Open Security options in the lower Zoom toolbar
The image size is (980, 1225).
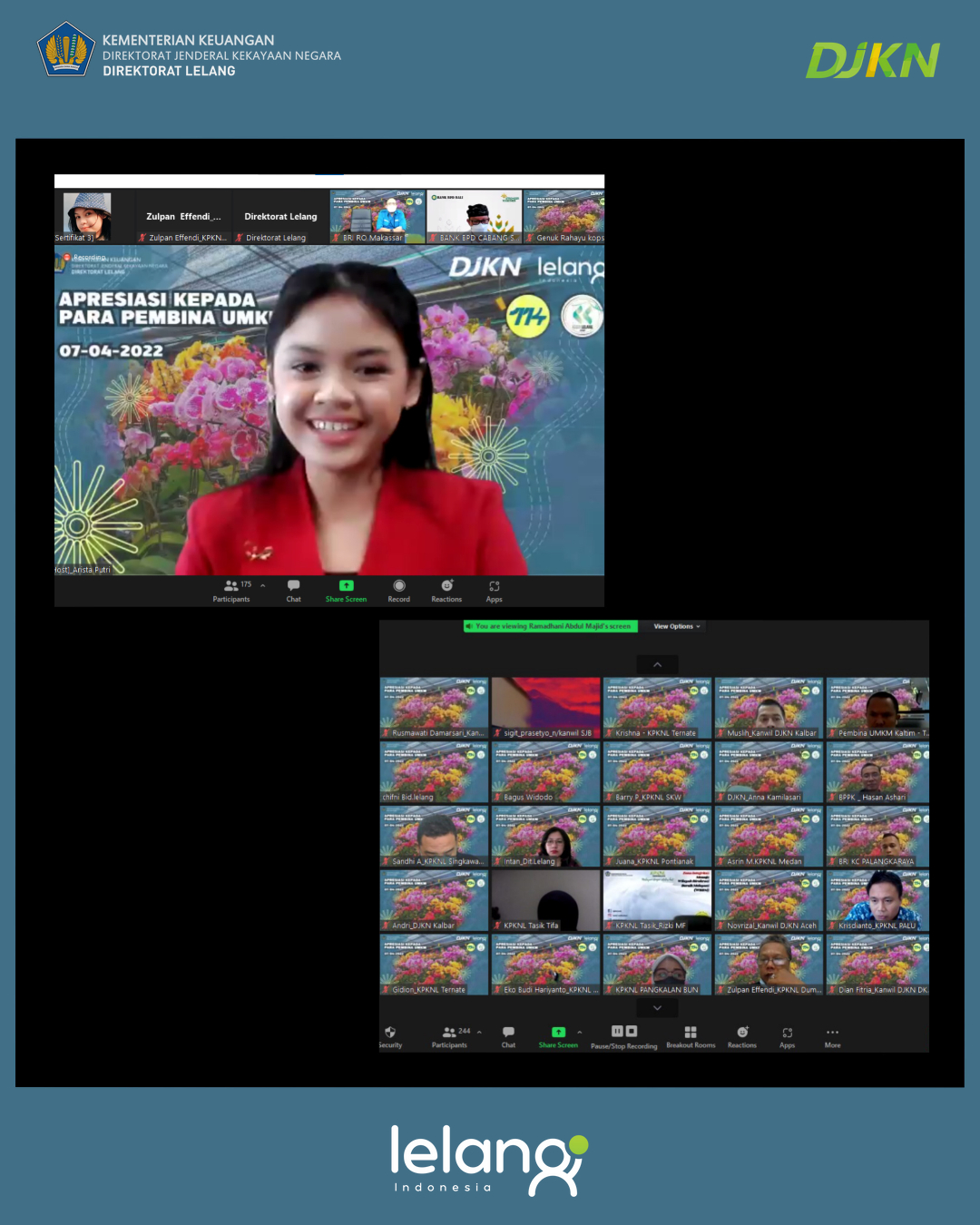coord(390,1035)
